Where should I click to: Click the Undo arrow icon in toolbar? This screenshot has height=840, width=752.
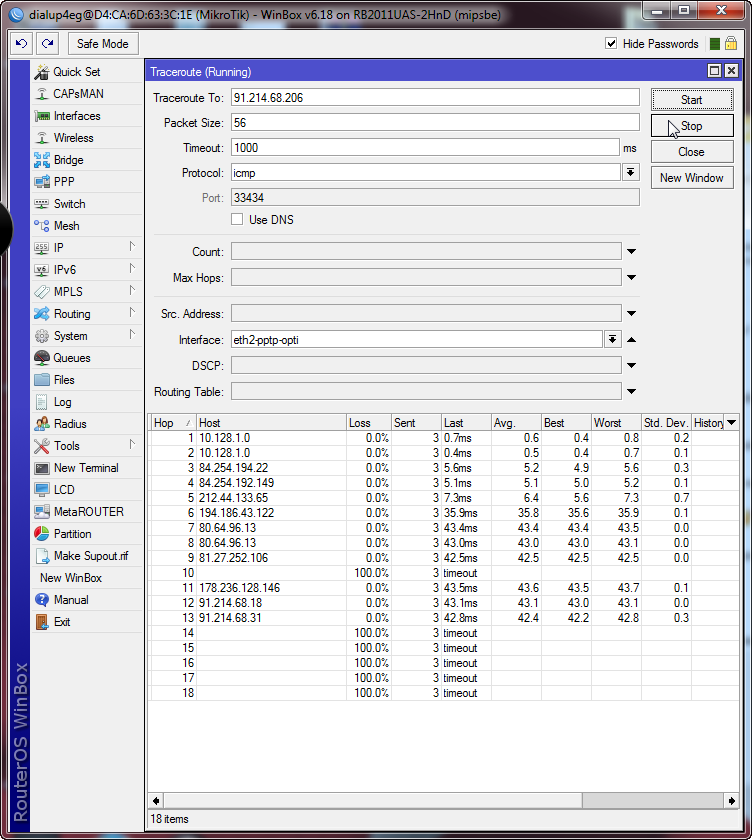point(21,44)
